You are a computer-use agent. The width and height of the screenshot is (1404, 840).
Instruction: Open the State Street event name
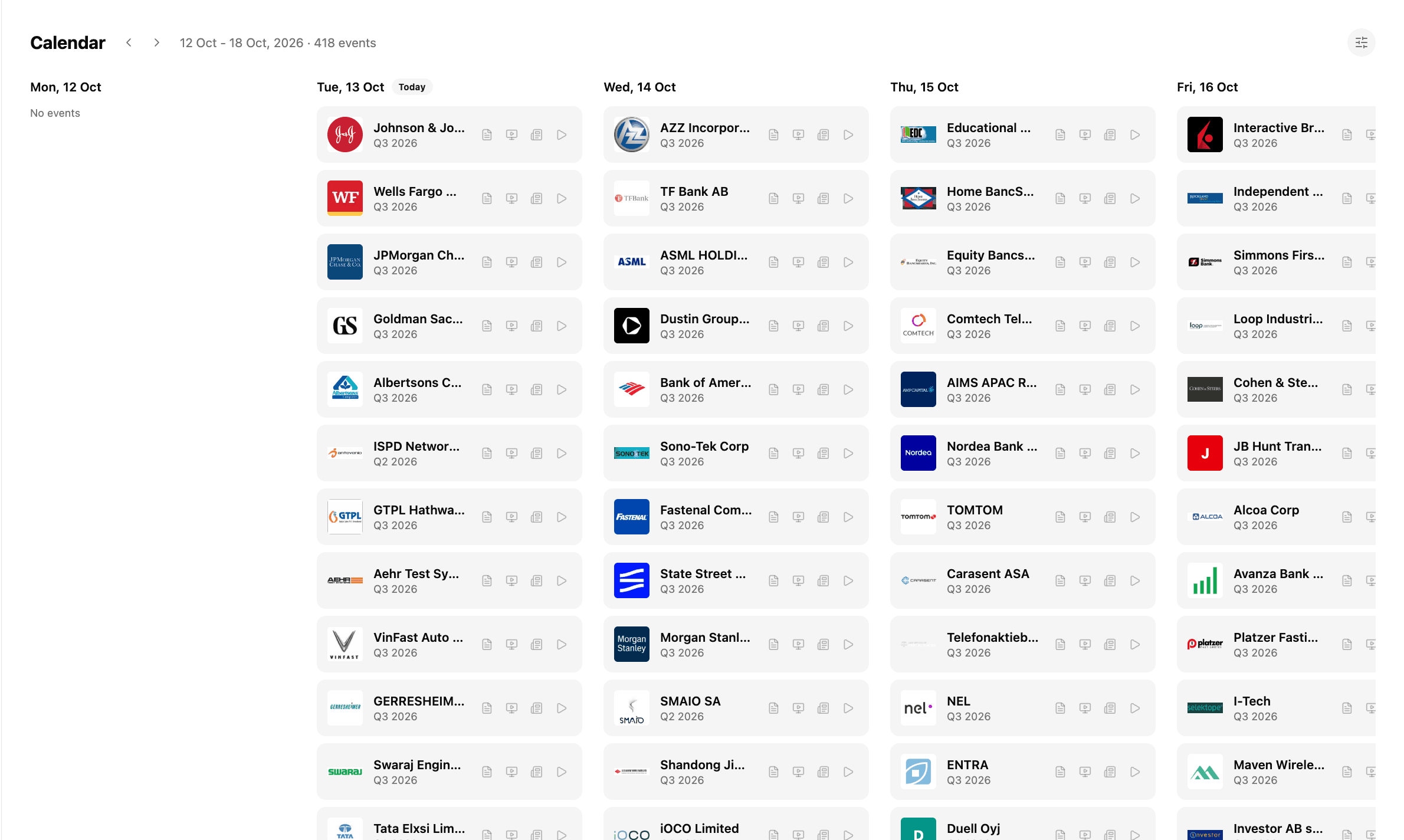(x=703, y=573)
